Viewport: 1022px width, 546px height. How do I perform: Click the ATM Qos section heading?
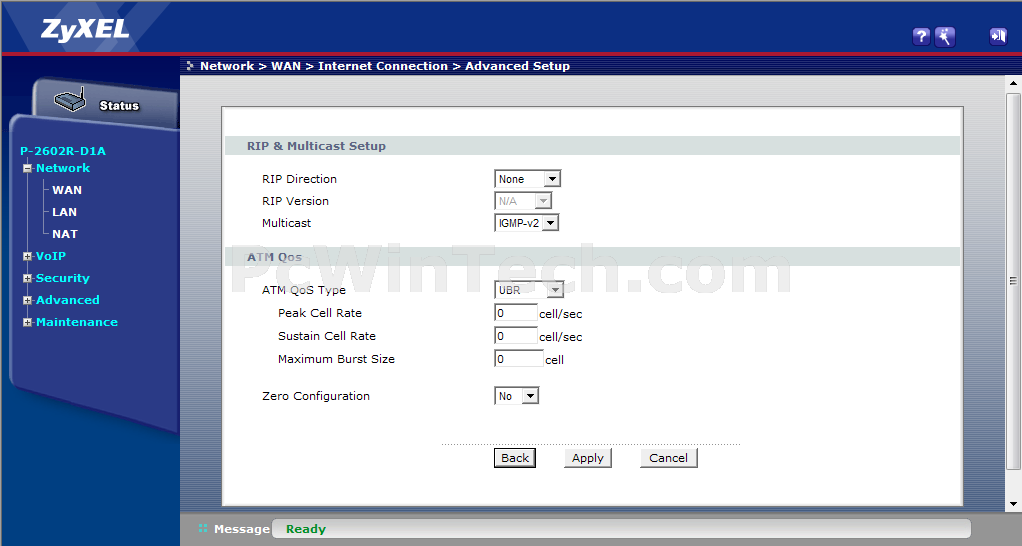274,257
